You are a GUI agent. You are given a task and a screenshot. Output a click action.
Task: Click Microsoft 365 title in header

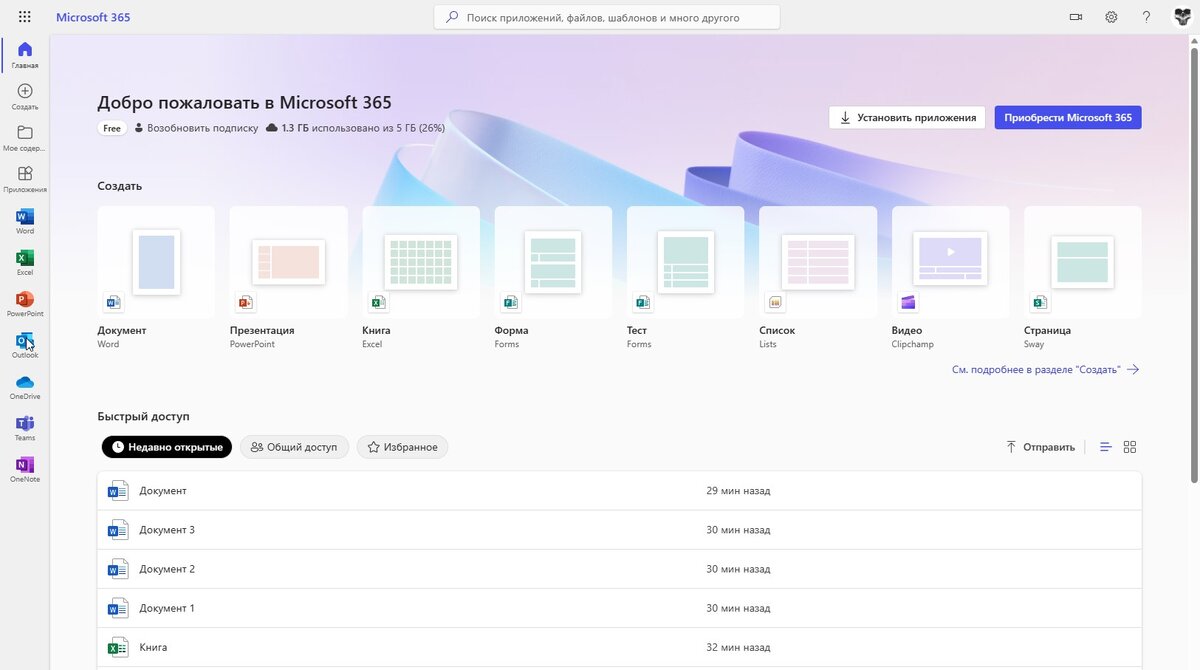[x=93, y=17]
